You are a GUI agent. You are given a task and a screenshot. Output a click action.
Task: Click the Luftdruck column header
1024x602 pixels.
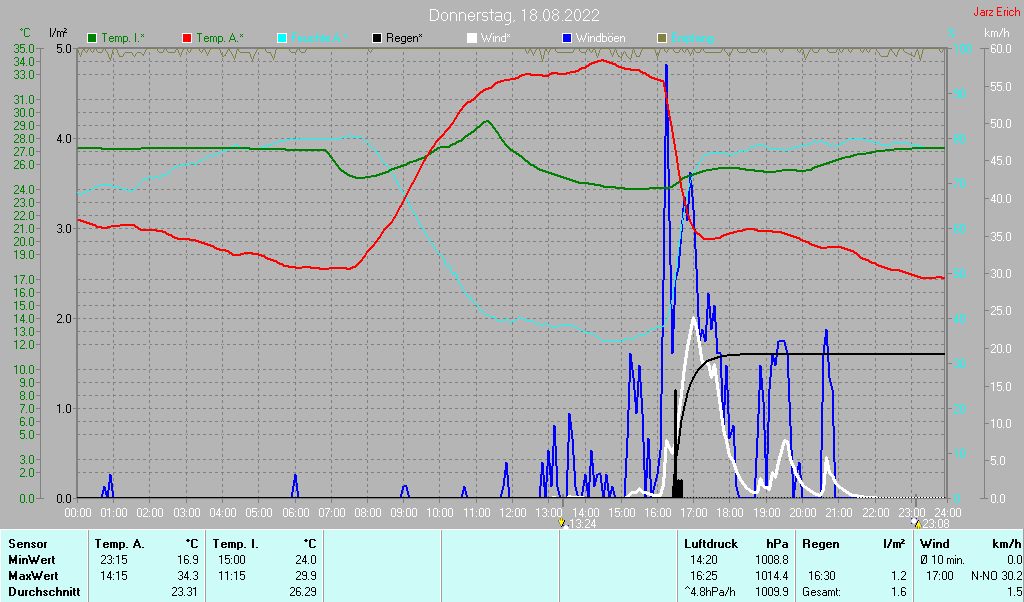709,543
